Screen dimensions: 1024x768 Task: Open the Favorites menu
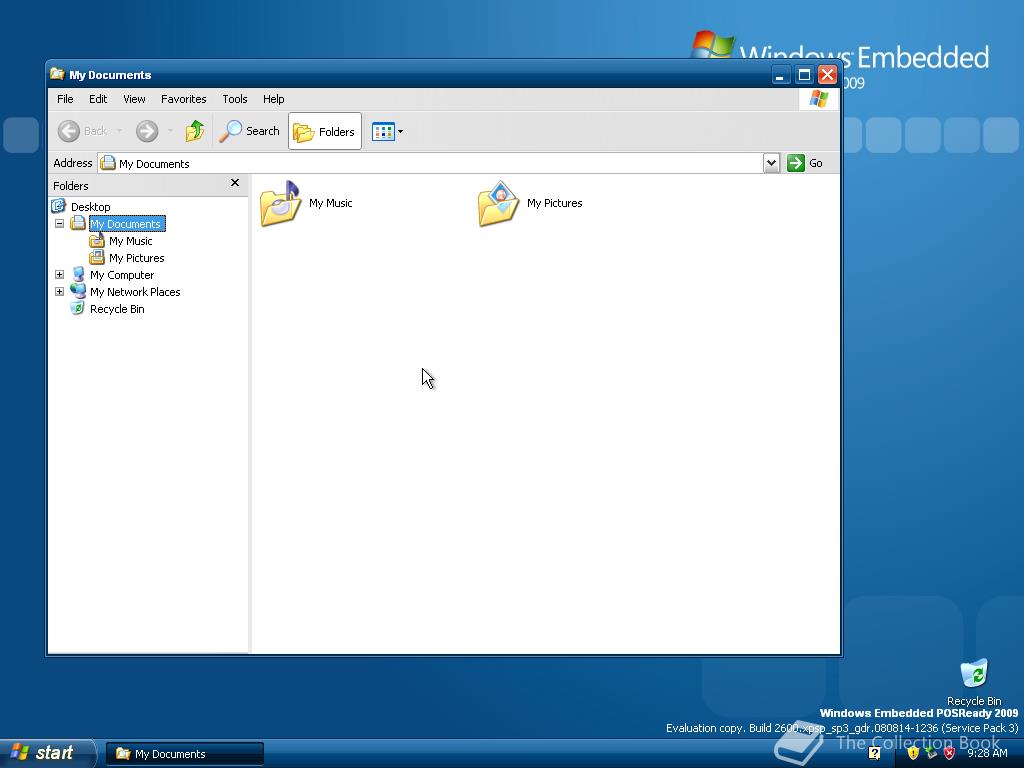(184, 99)
